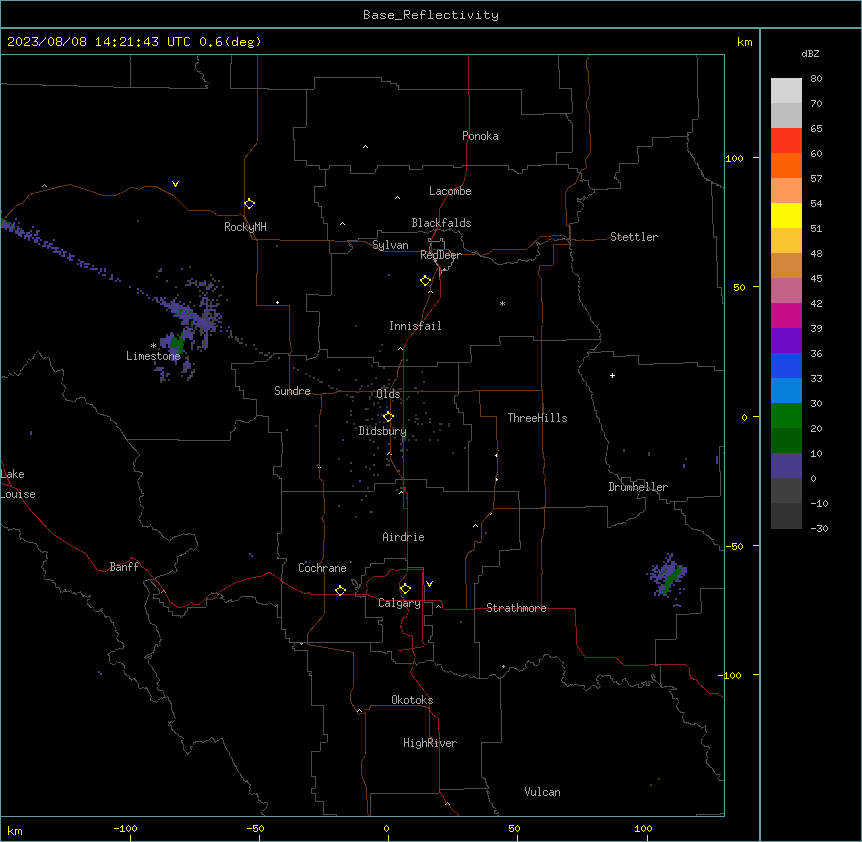Click the Base_Reflectivity title
Viewport: 862px width, 842px height.
click(431, 15)
